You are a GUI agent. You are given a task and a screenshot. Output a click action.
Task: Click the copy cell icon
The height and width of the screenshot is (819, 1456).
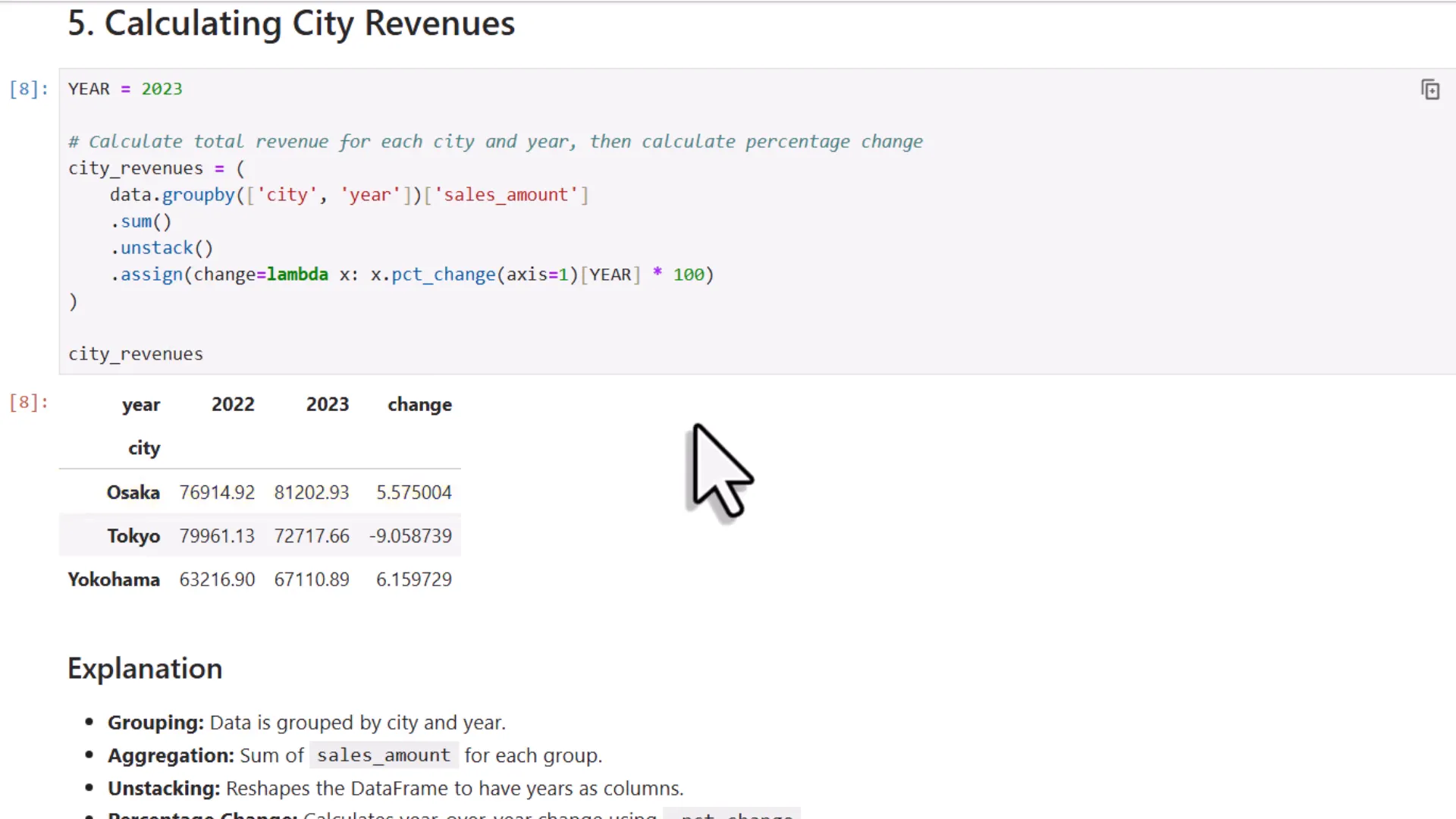tap(1429, 89)
